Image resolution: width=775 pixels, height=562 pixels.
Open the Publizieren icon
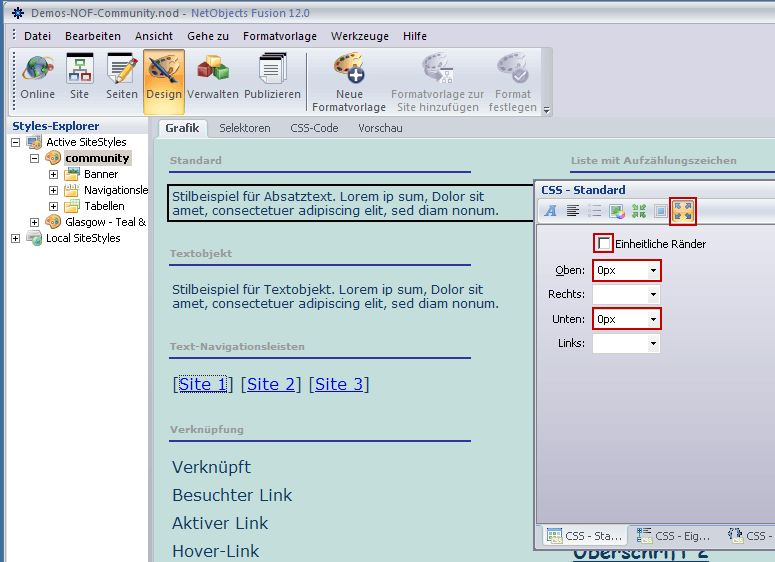[272, 69]
